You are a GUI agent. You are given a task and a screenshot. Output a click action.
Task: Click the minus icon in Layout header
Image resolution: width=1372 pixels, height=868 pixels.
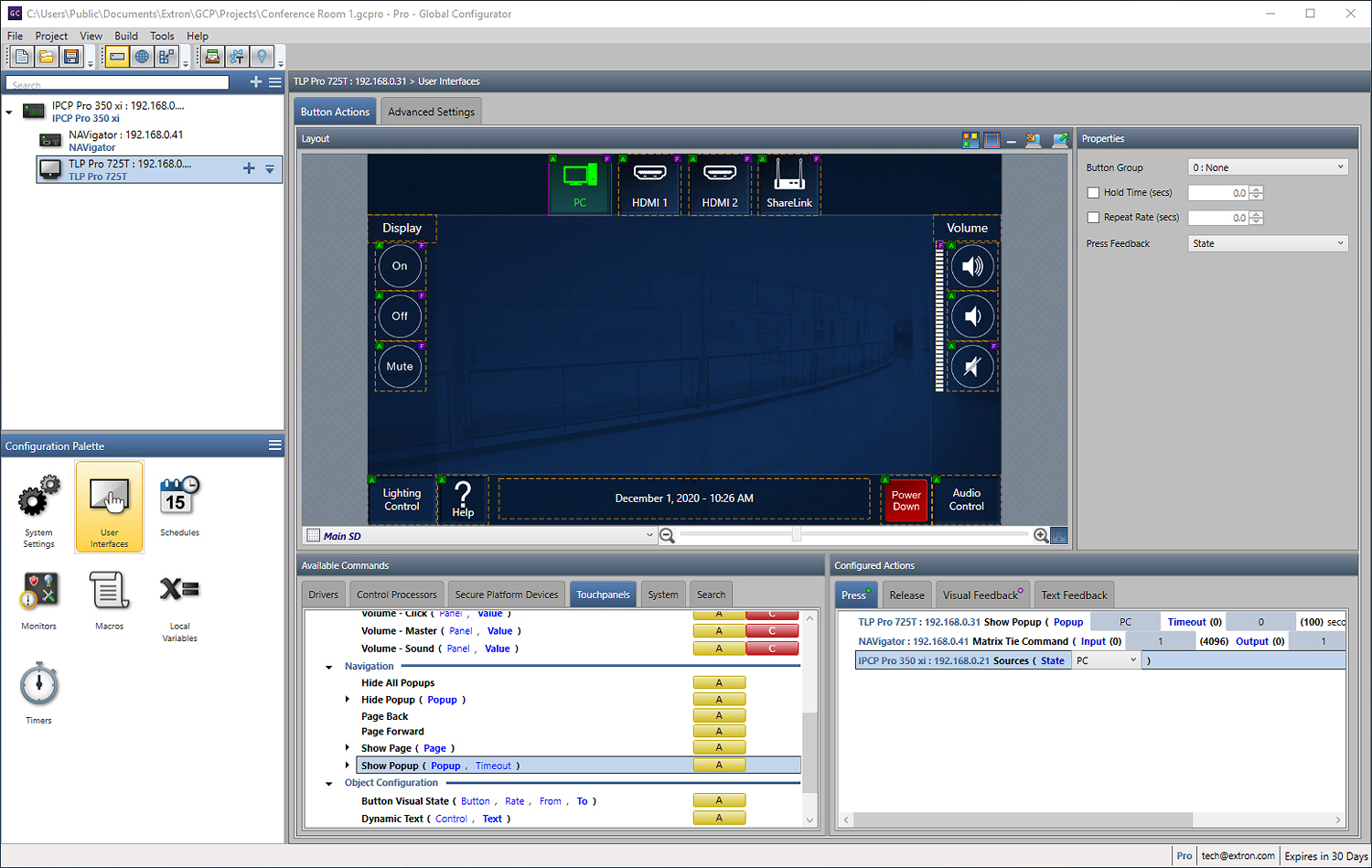[1012, 141]
